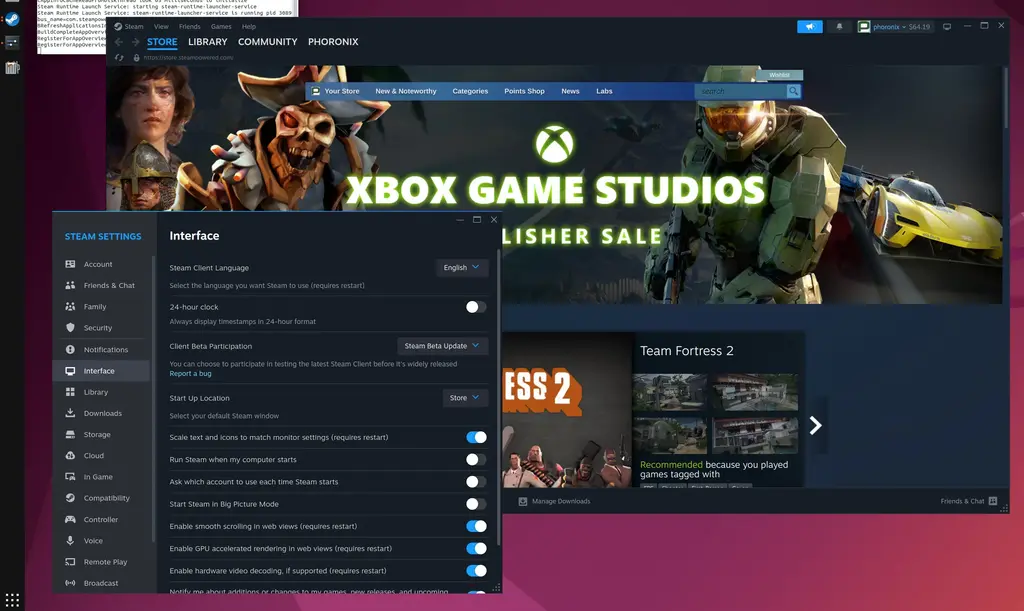Open Family settings section
Screen dimensions: 1024x611
click(95, 307)
